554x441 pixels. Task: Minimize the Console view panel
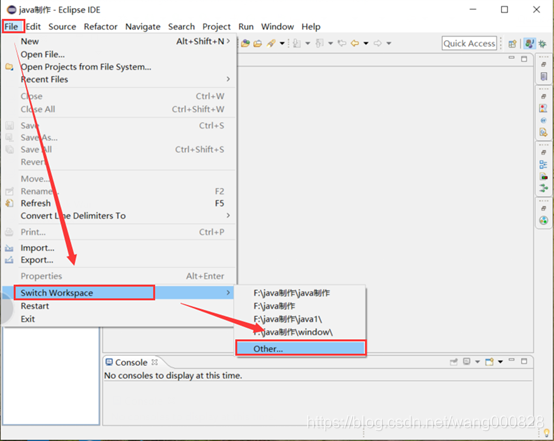(x=511, y=360)
